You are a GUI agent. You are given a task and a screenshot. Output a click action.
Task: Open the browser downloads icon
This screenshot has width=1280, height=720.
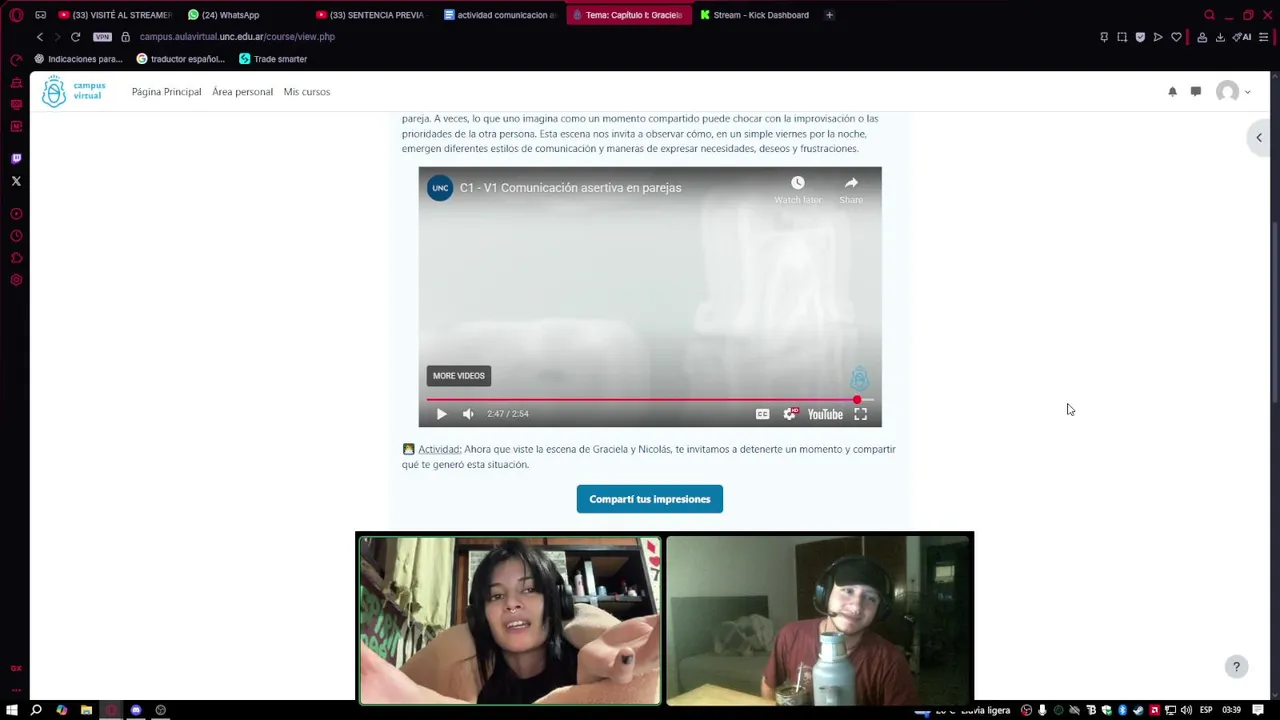(1220, 37)
